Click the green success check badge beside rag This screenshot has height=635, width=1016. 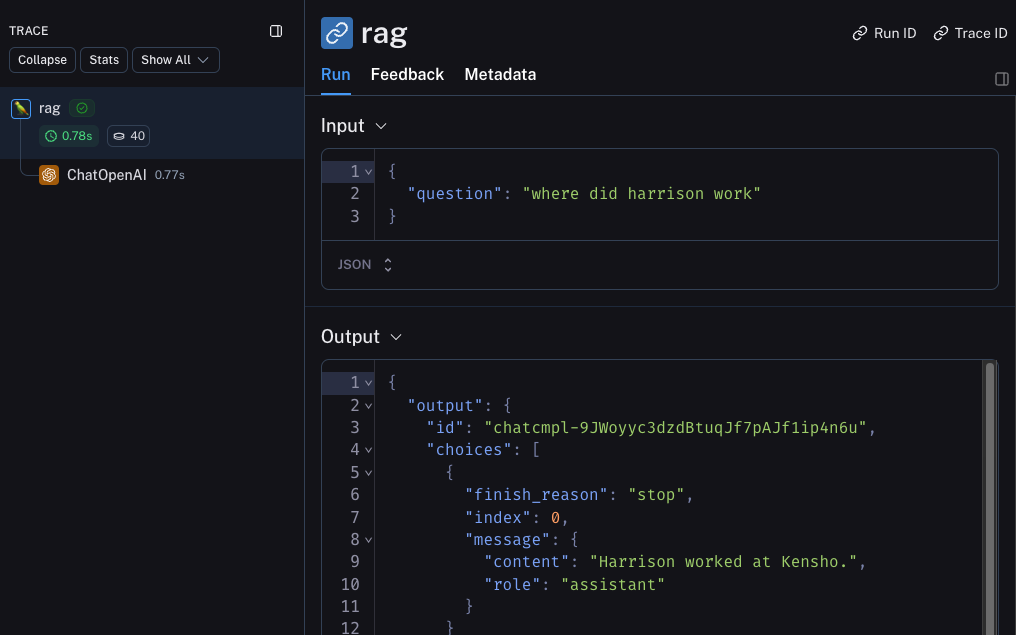82,108
